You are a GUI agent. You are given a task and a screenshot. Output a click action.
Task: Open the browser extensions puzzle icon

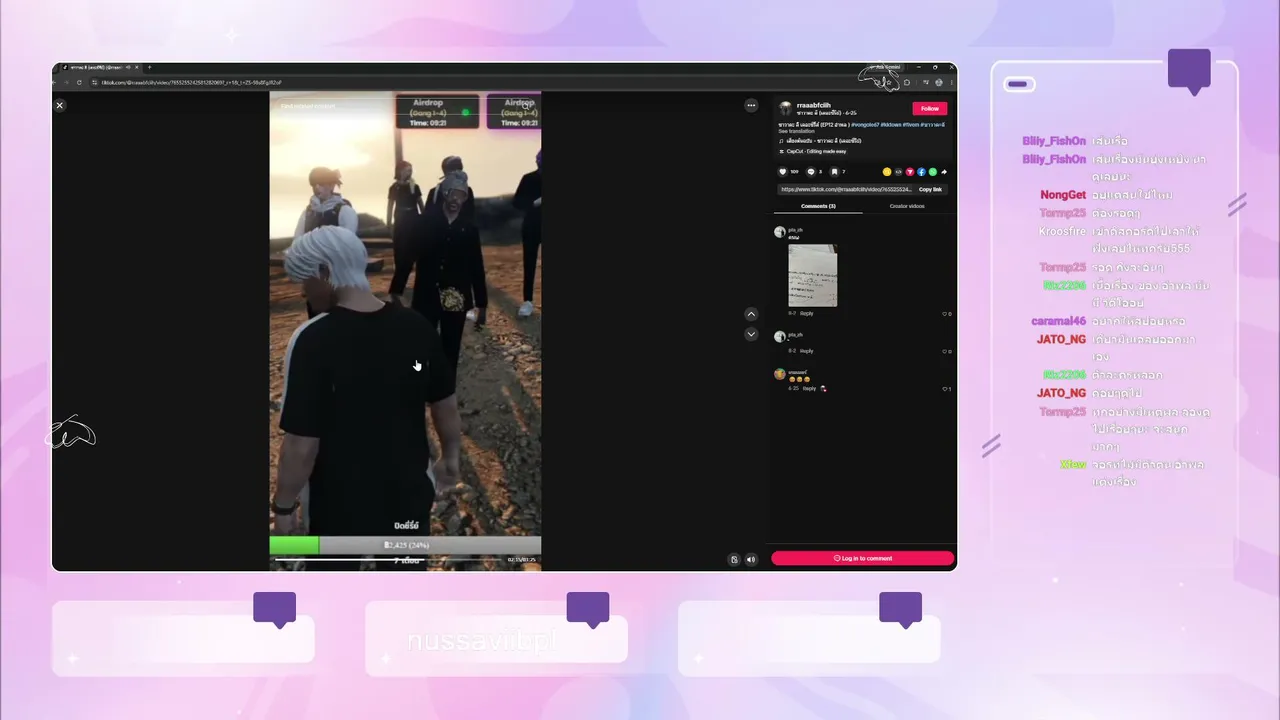click(x=907, y=82)
